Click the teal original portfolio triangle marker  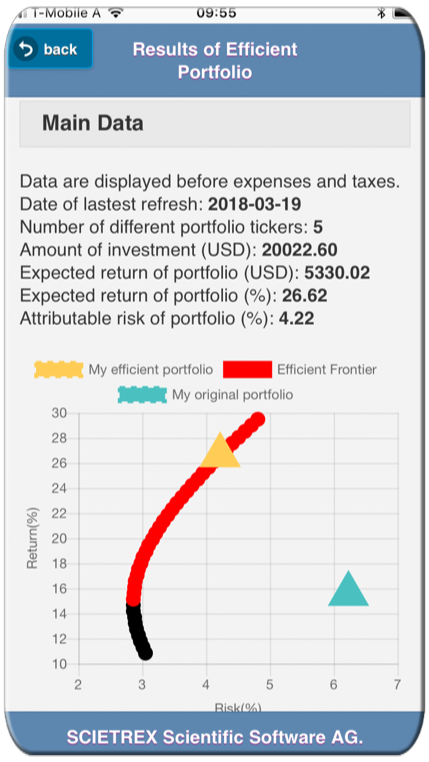pyautogui.click(x=348, y=589)
